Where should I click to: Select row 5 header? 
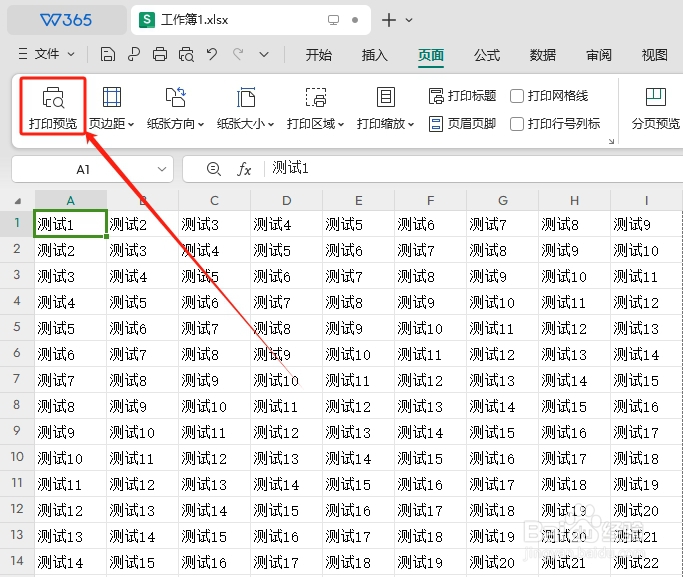pyautogui.click(x=17, y=327)
